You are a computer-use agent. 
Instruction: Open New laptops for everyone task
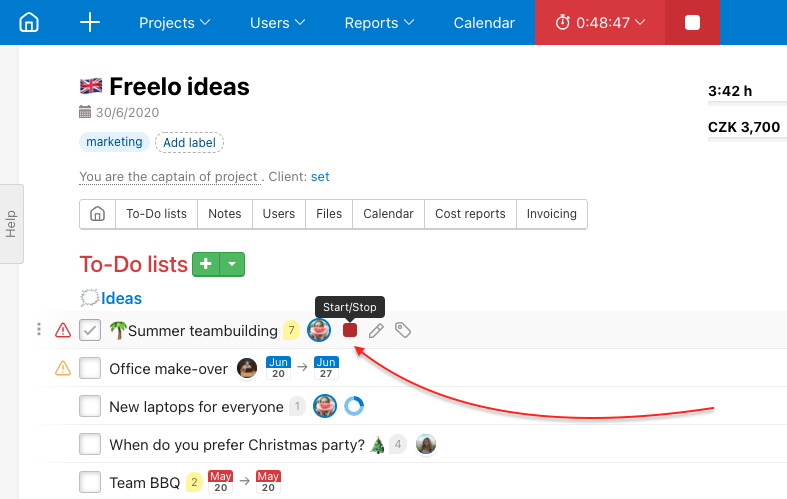(196, 407)
